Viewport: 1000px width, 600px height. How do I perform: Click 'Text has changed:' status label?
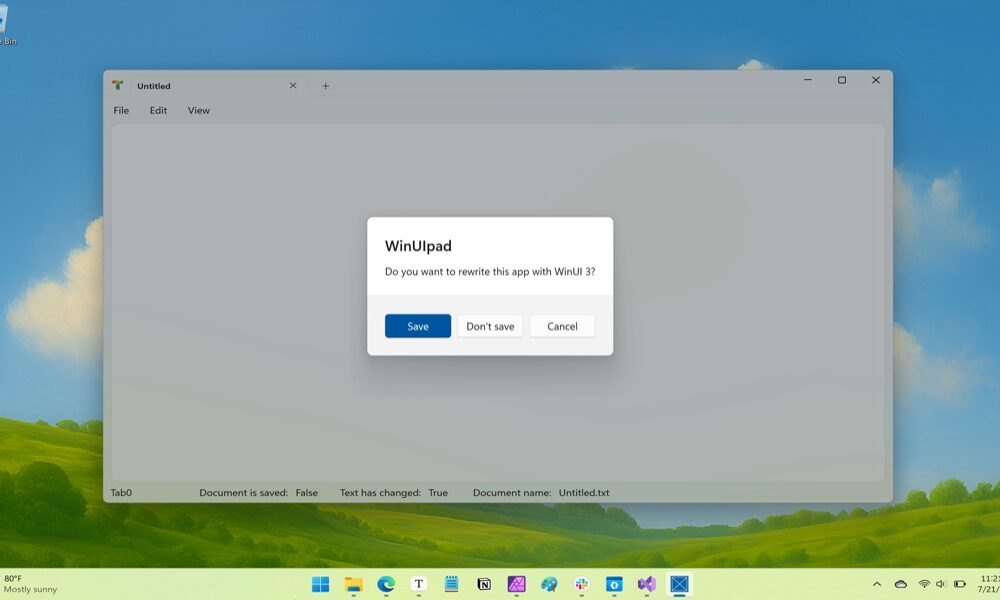pos(380,492)
